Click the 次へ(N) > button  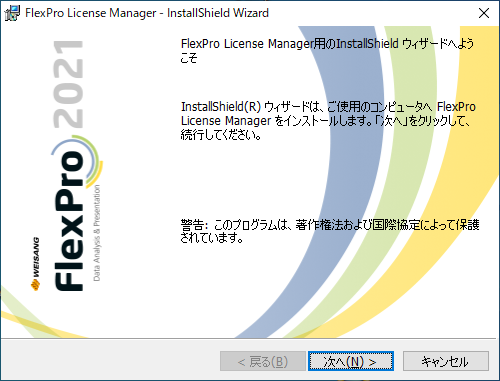351,361
